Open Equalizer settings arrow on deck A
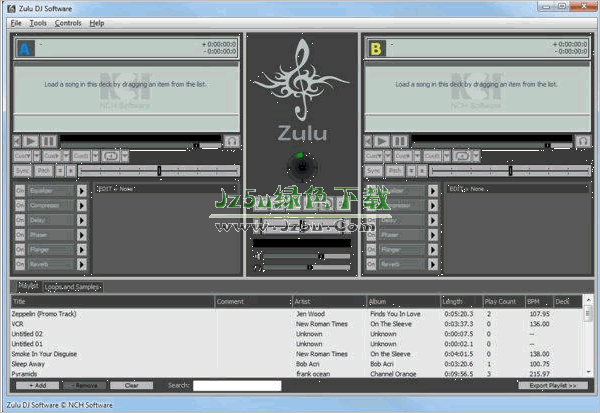600x413 pixels. tap(82, 191)
